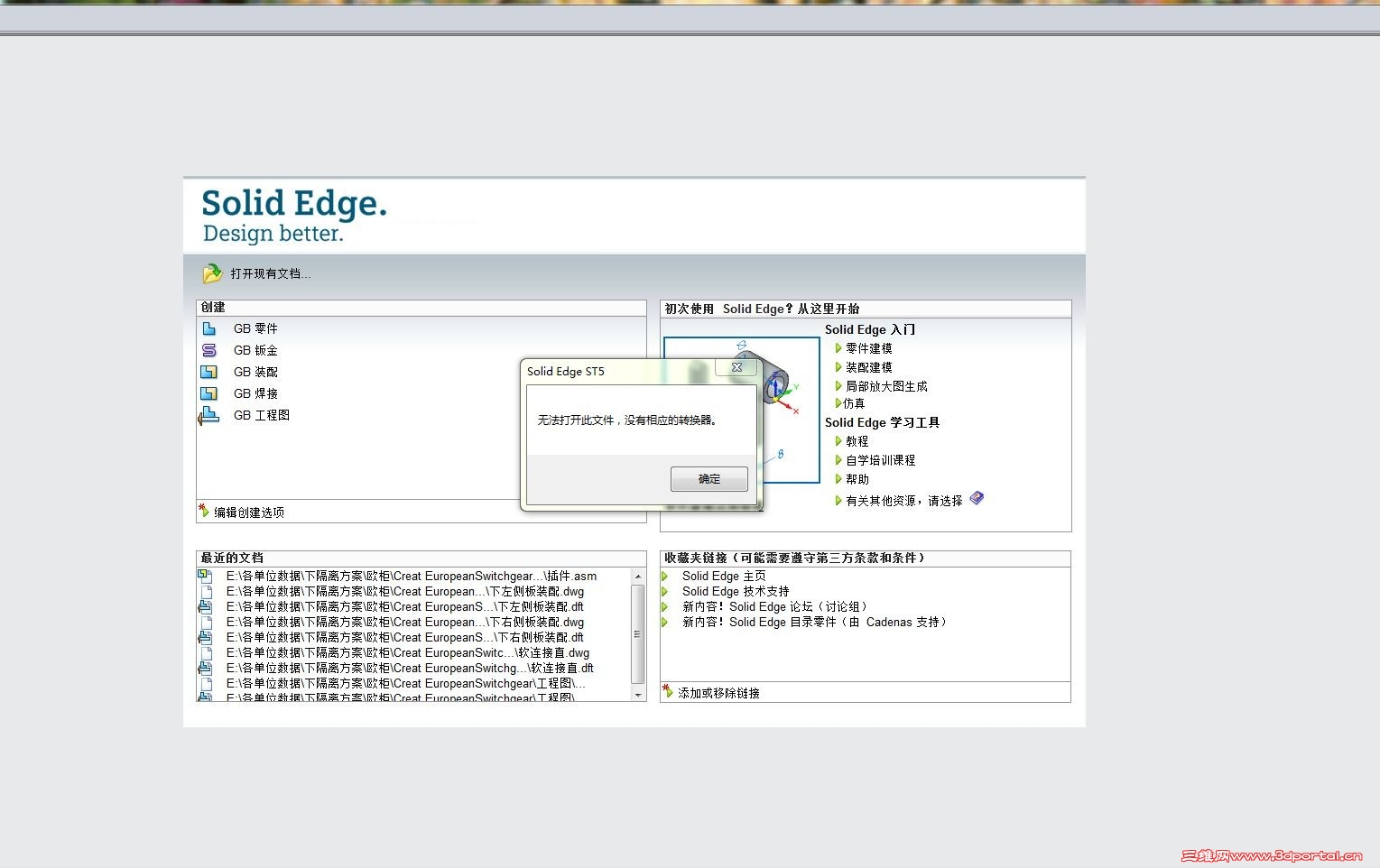Click the GB 装配 assembly icon

coord(209,372)
